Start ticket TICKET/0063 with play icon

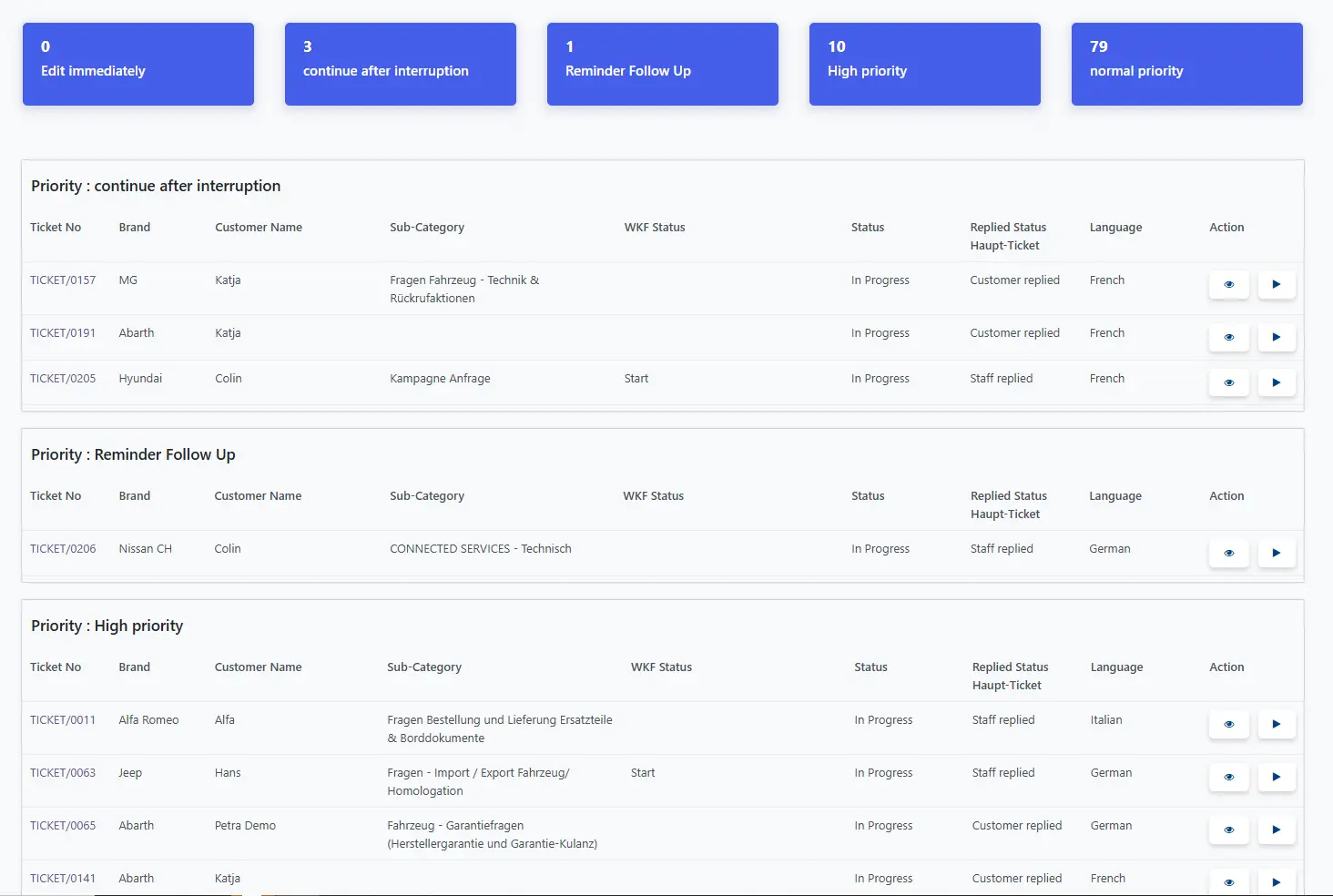[1277, 777]
